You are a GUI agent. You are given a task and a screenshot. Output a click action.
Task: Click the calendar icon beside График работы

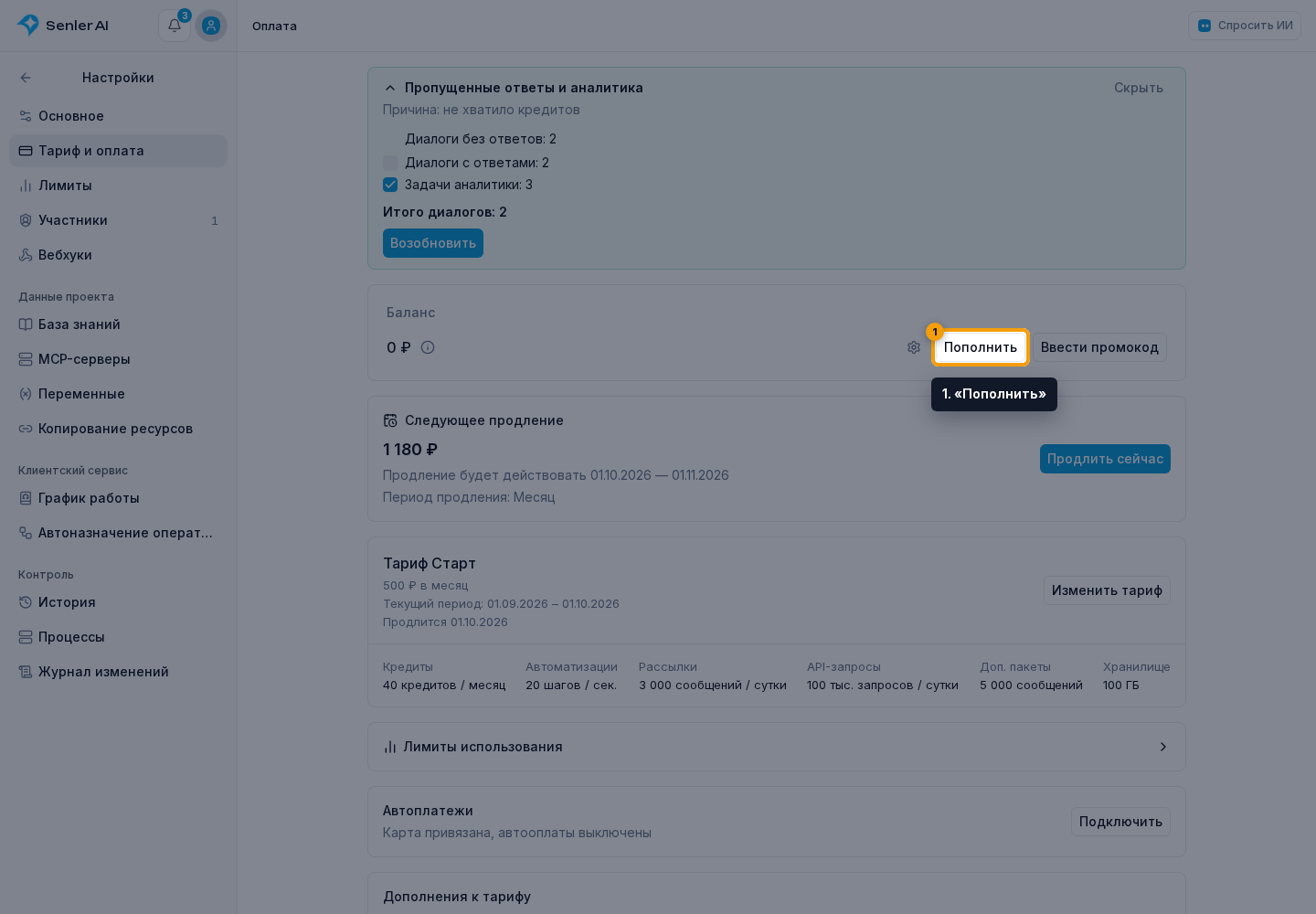(26, 498)
